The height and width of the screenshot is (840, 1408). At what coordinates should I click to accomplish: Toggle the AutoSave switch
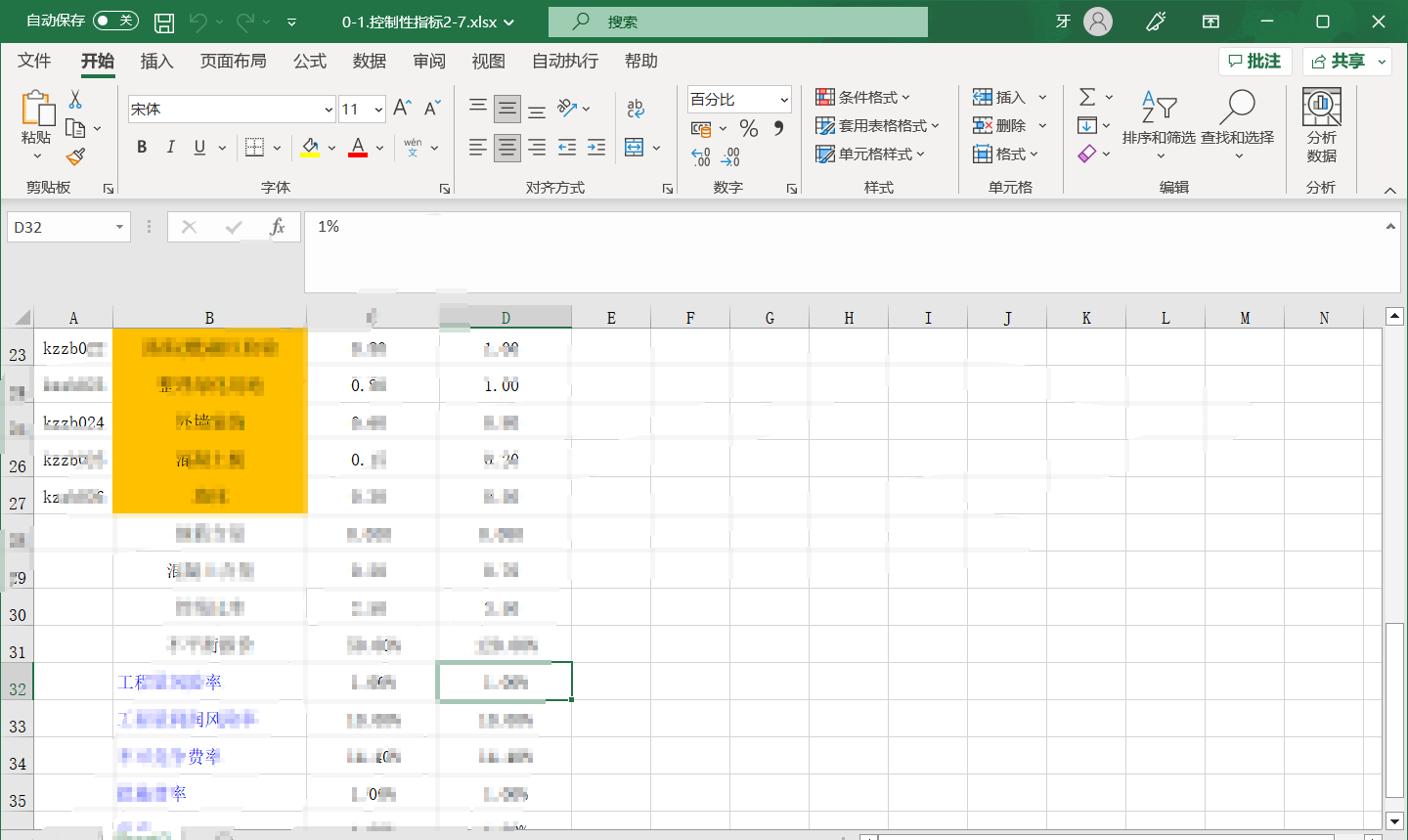tap(115, 21)
